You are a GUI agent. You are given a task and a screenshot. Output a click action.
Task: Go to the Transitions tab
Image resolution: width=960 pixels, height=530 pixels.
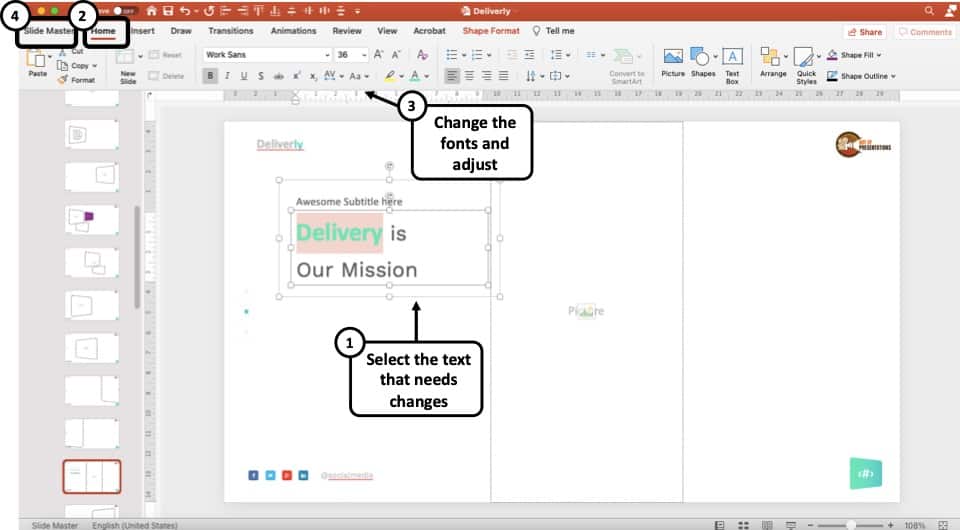(x=230, y=31)
